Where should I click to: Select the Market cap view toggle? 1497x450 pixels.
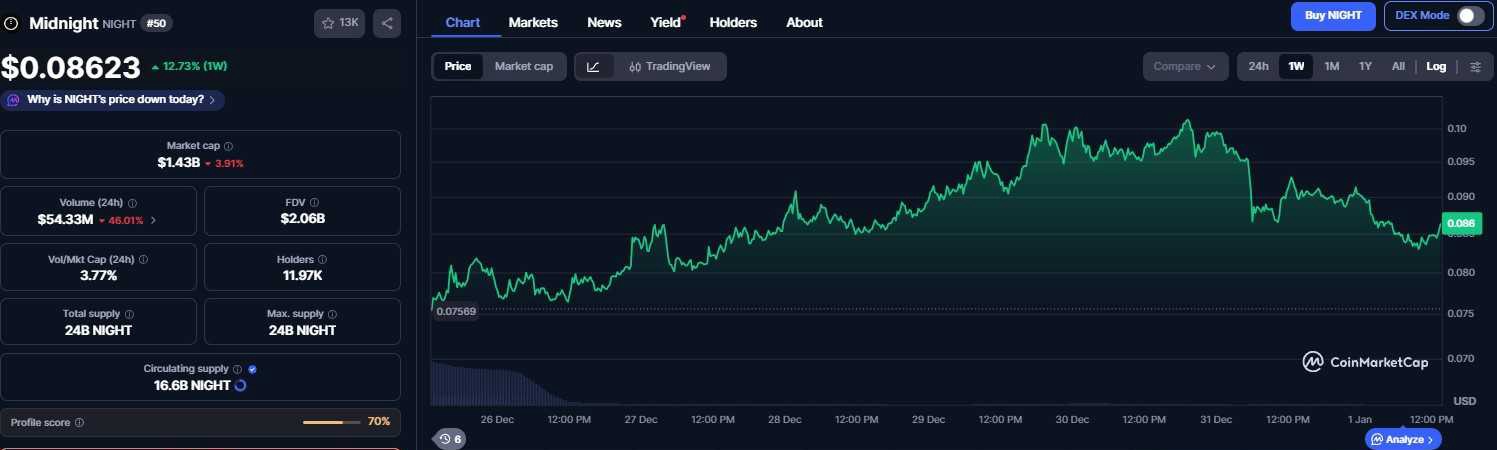coord(524,66)
